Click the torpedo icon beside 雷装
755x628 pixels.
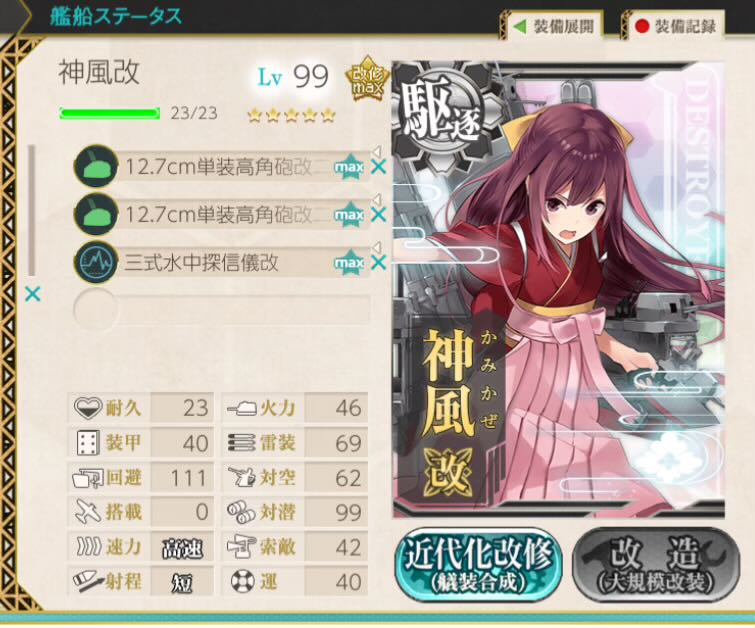241,443
